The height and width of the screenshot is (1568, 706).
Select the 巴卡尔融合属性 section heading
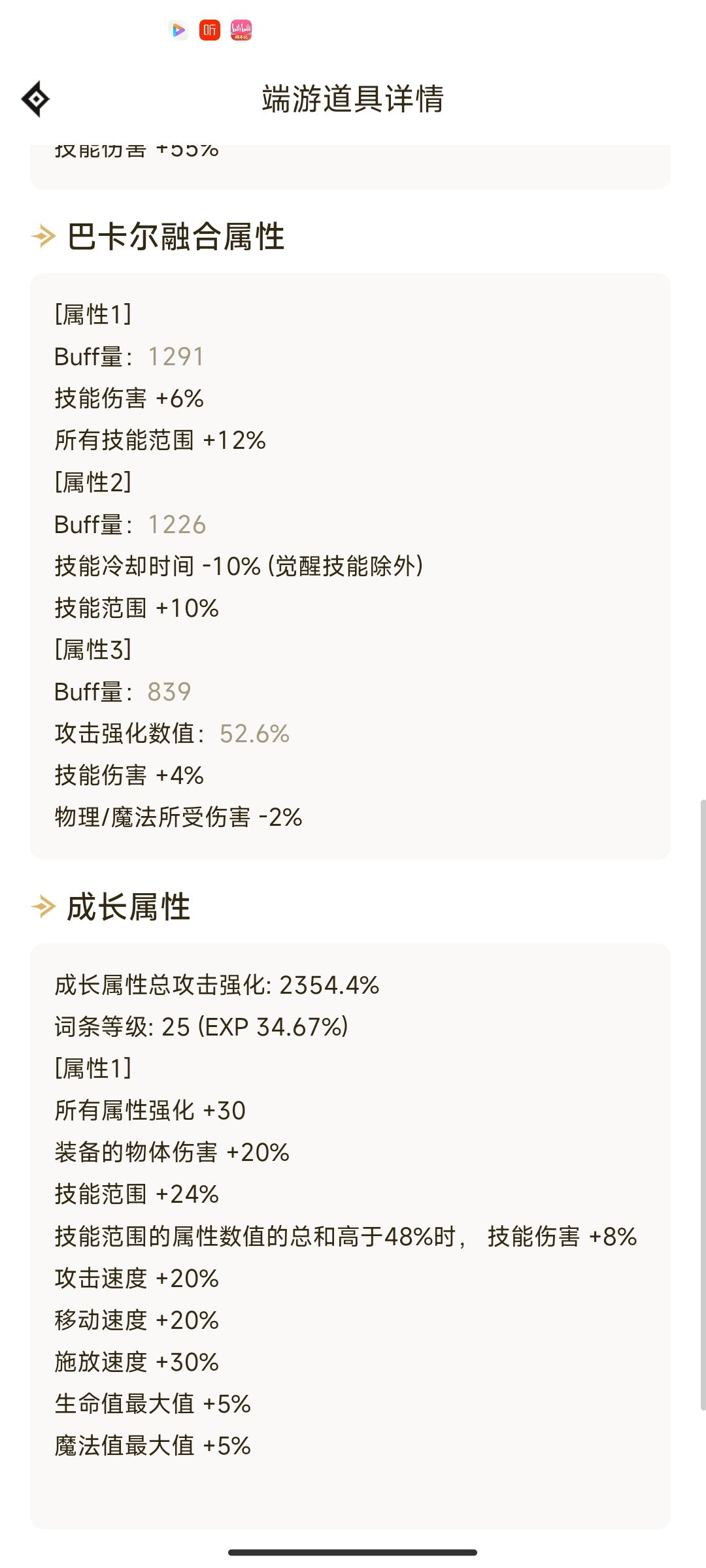click(x=175, y=236)
